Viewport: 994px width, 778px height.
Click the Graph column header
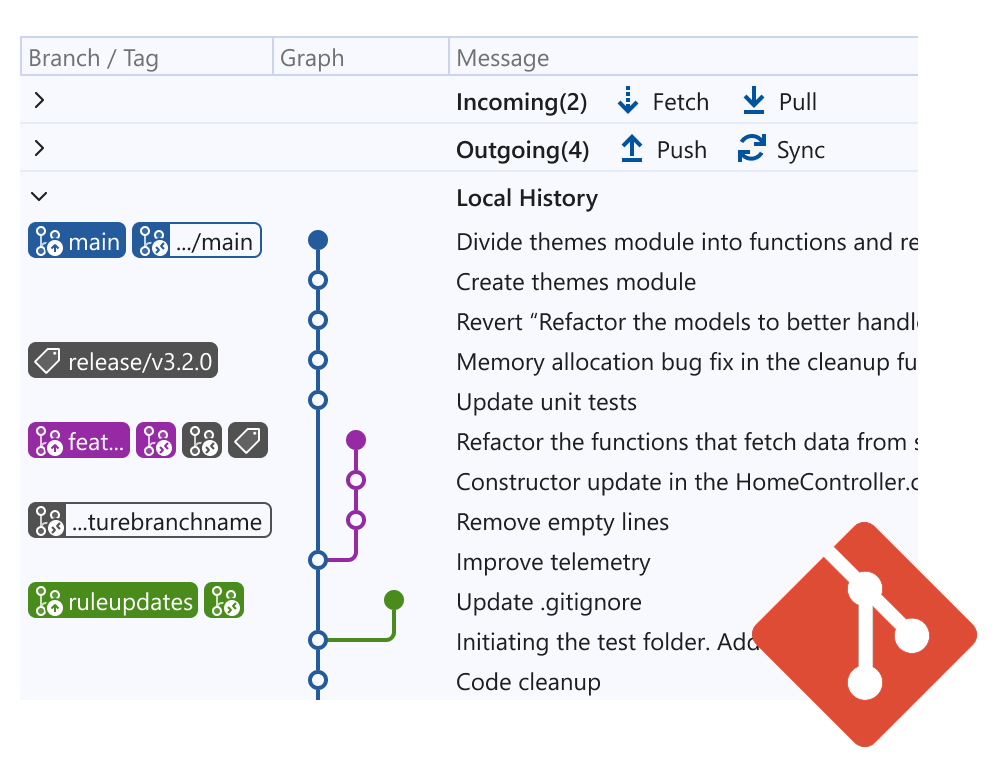pos(311,57)
